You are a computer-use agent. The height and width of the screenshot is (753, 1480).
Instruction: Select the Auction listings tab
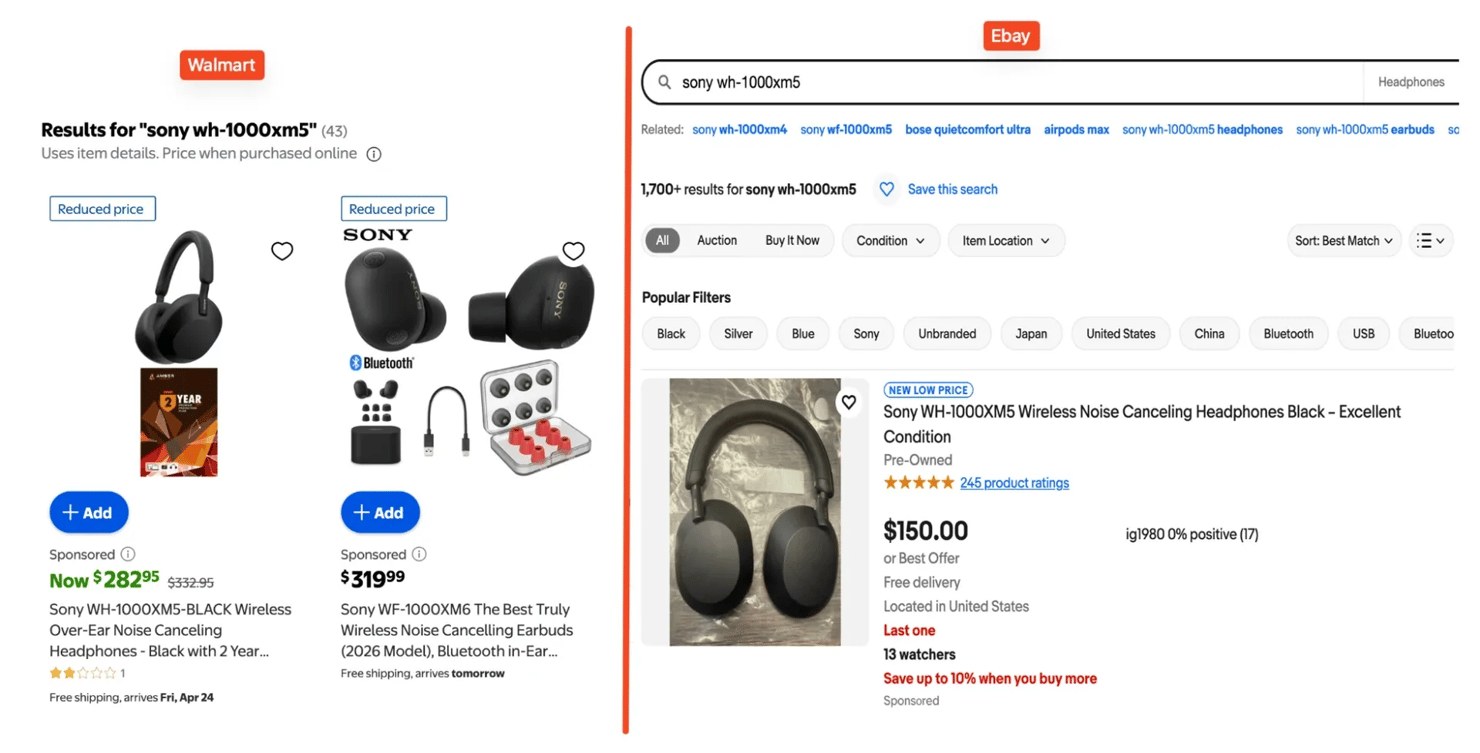717,241
